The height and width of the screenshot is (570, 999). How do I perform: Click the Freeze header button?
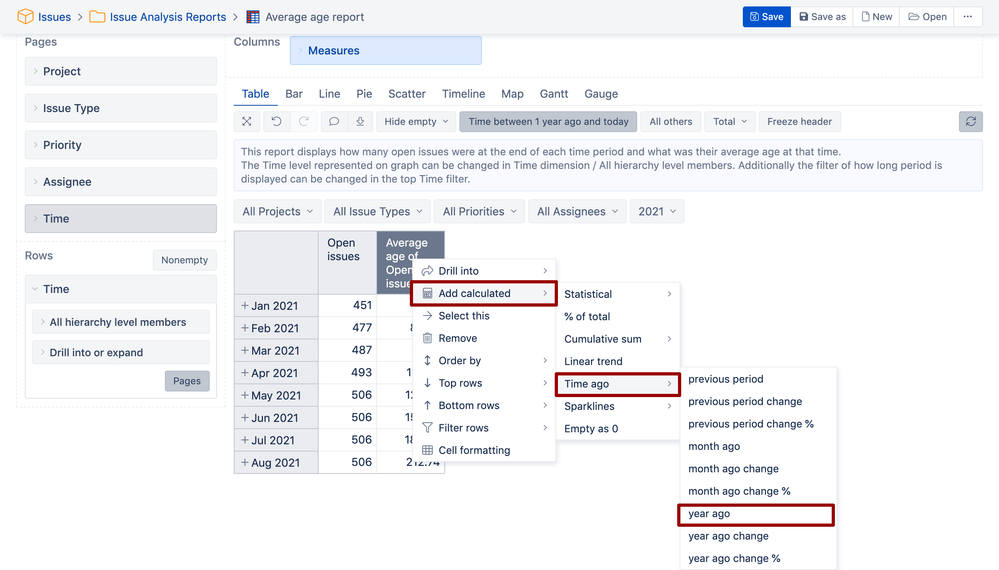pos(800,122)
